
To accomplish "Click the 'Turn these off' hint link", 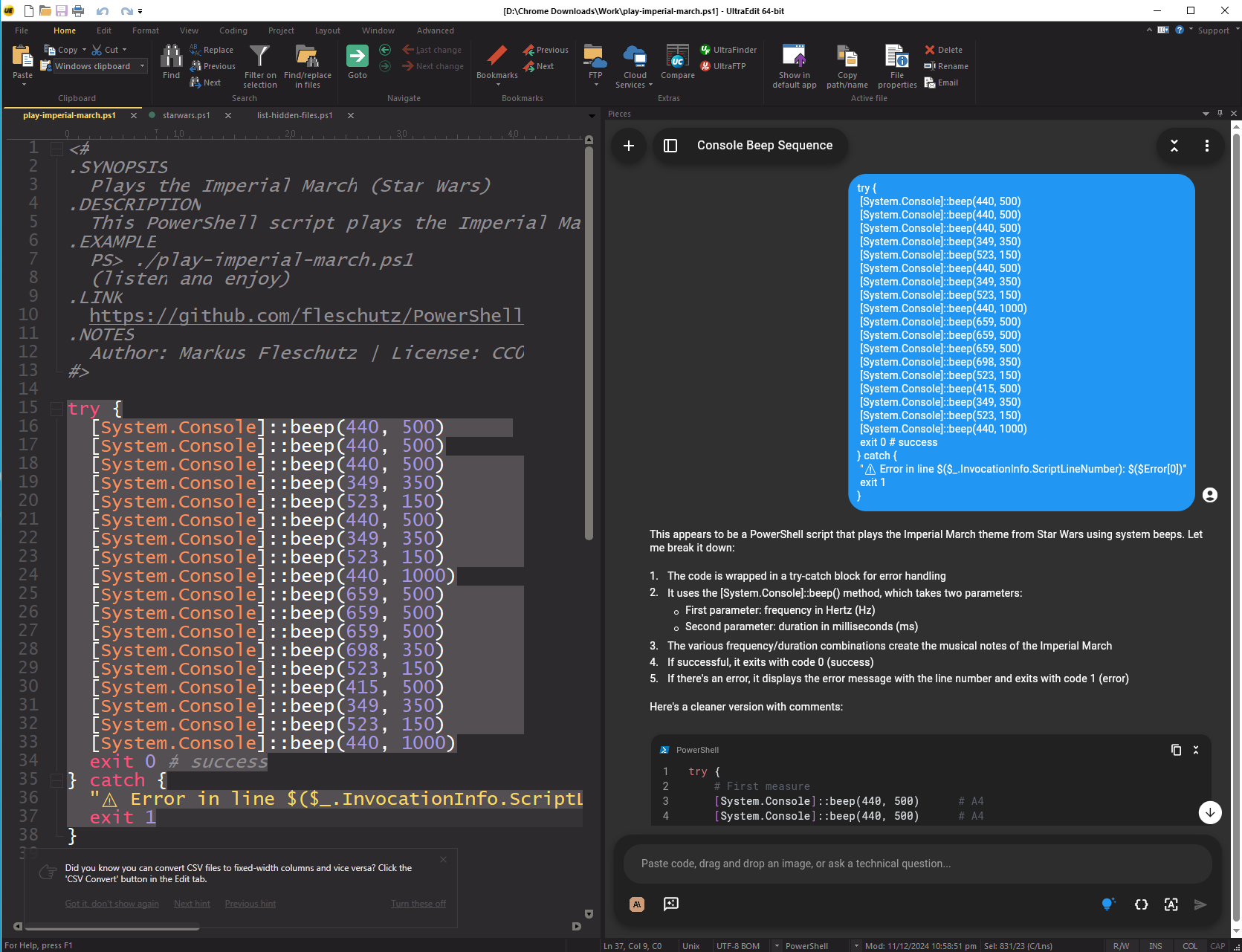I will (418, 904).
